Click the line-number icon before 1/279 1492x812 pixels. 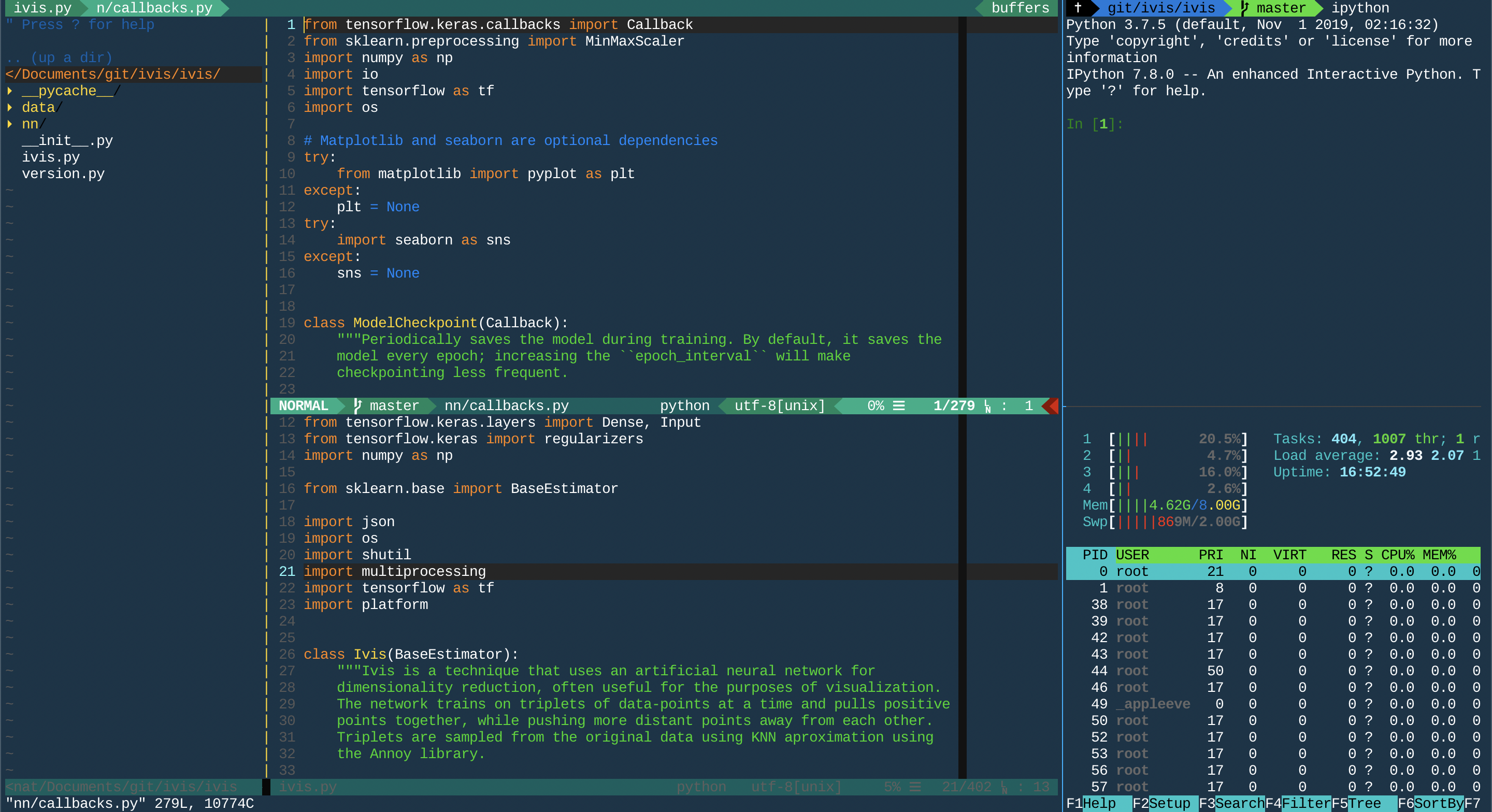click(988, 407)
